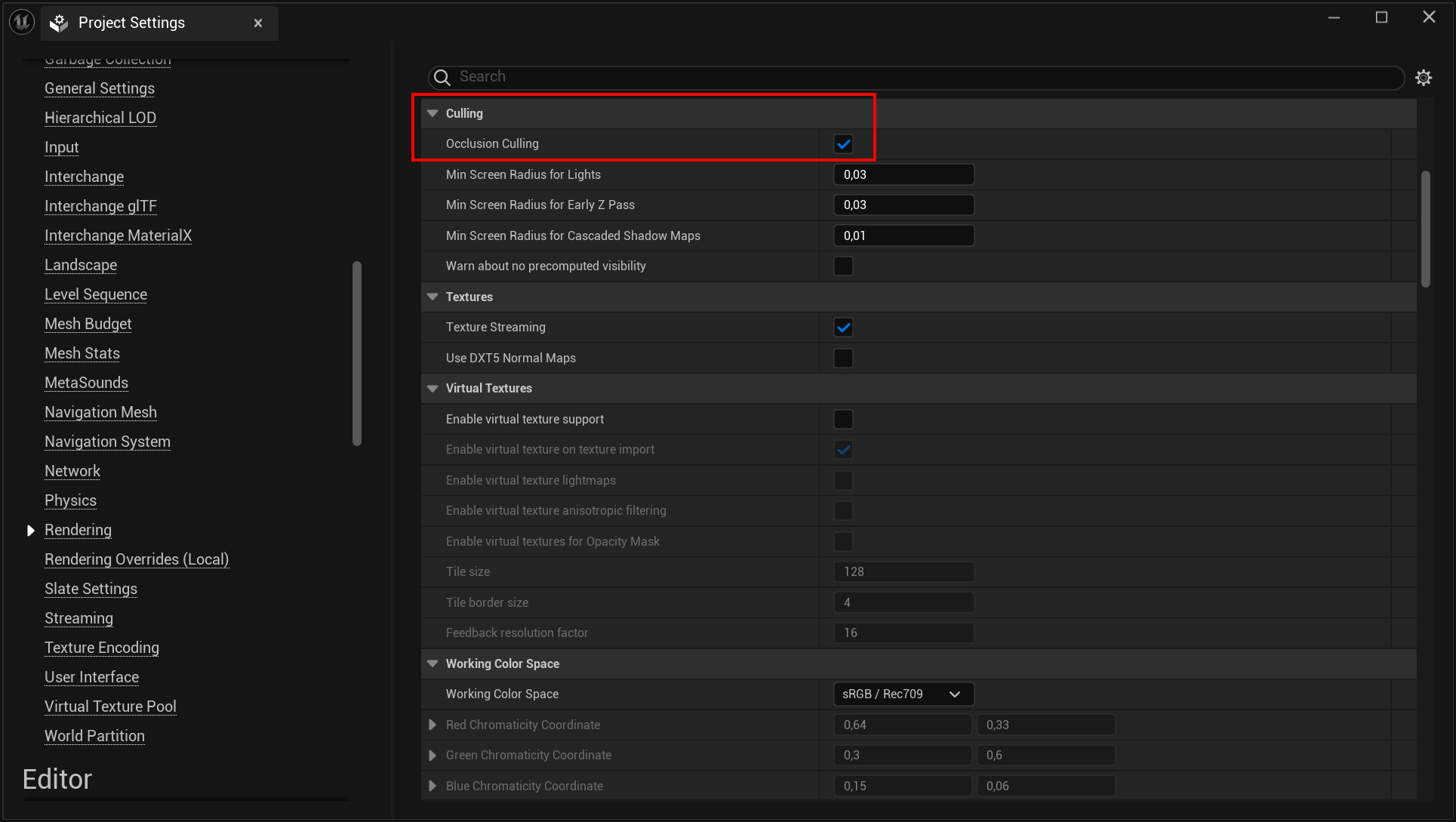The width and height of the screenshot is (1456, 822).
Task: Open the Working Color Space dropdown
Action: click(903, 694)
